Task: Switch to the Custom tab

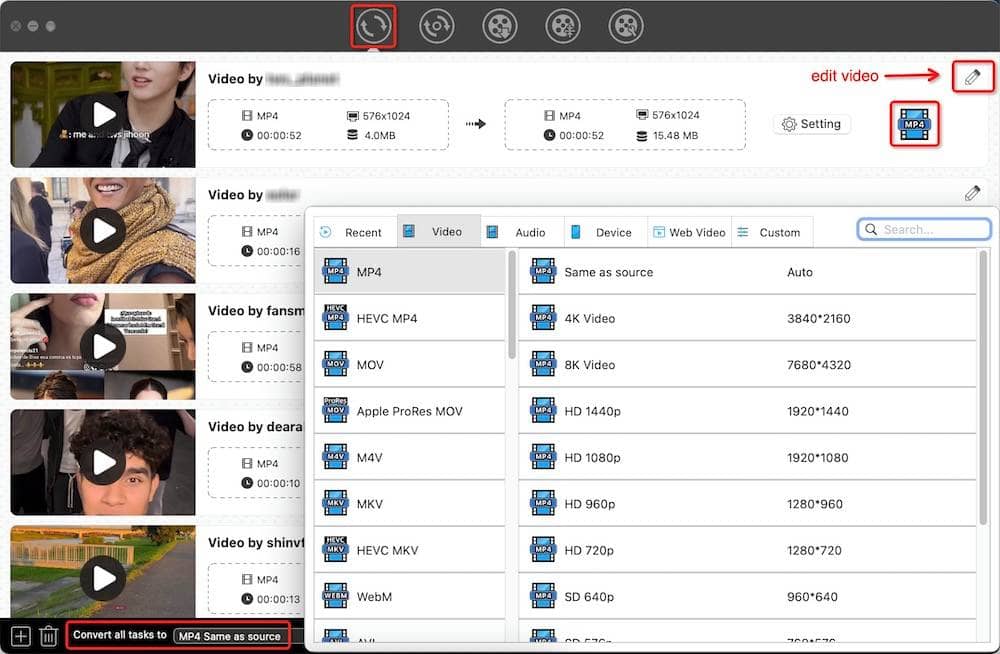Action: coord(772,232)
